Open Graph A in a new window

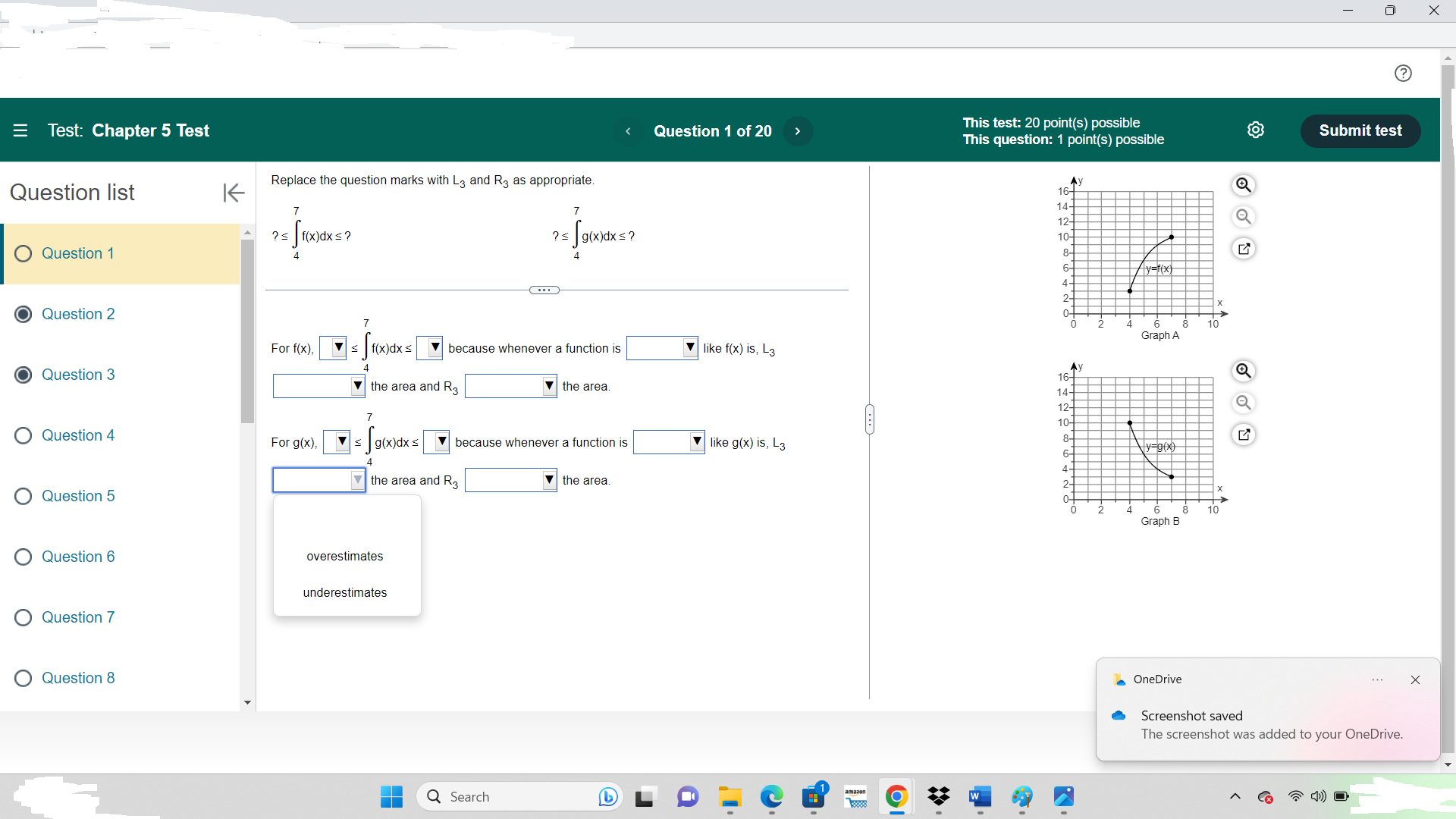coord(1244,249)
